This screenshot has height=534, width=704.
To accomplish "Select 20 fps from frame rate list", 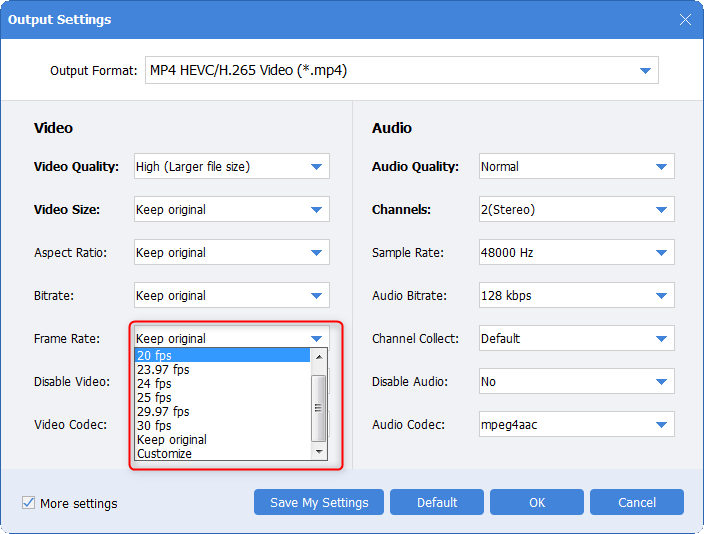I will pos(223,355).
